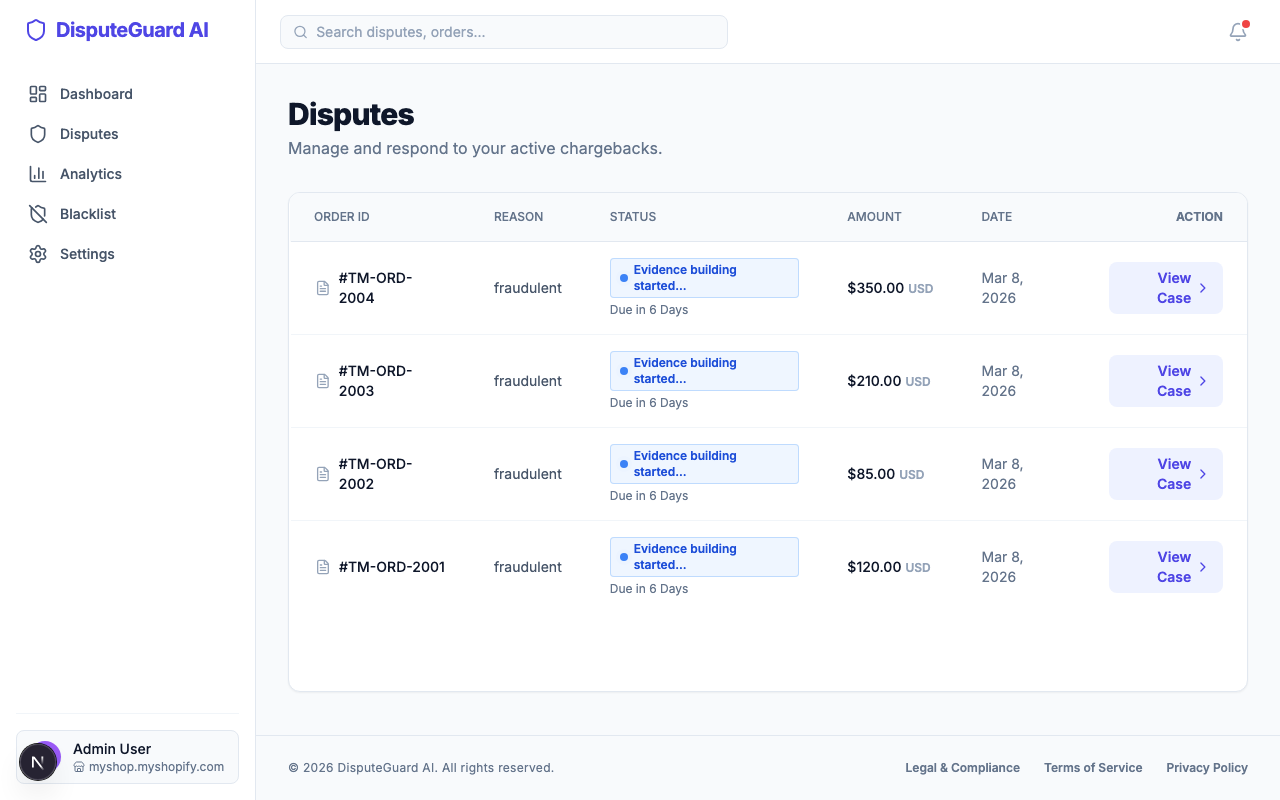The width and height of the screenshot is (1280, 800).
Task: Switch to the Disputes section
Action: [x=88, y=134]
